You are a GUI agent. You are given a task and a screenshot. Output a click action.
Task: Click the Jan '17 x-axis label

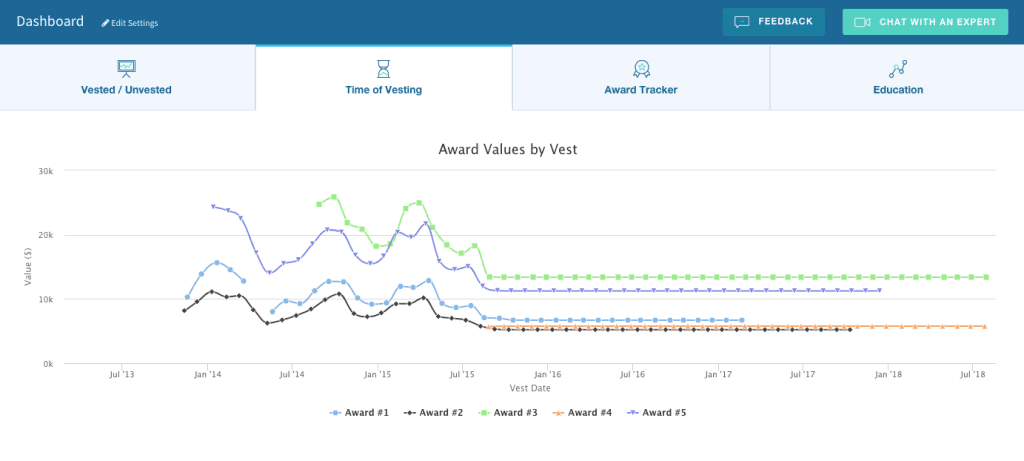[718, 375]
